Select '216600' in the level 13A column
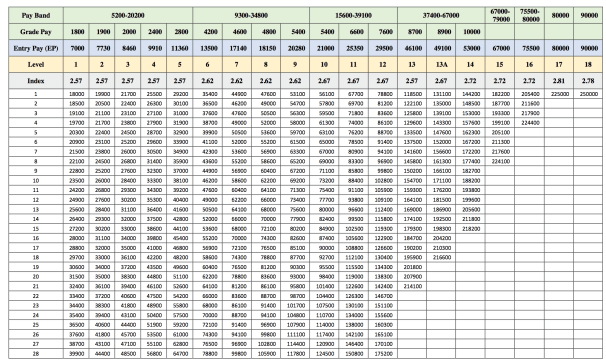 click(441, 257)
